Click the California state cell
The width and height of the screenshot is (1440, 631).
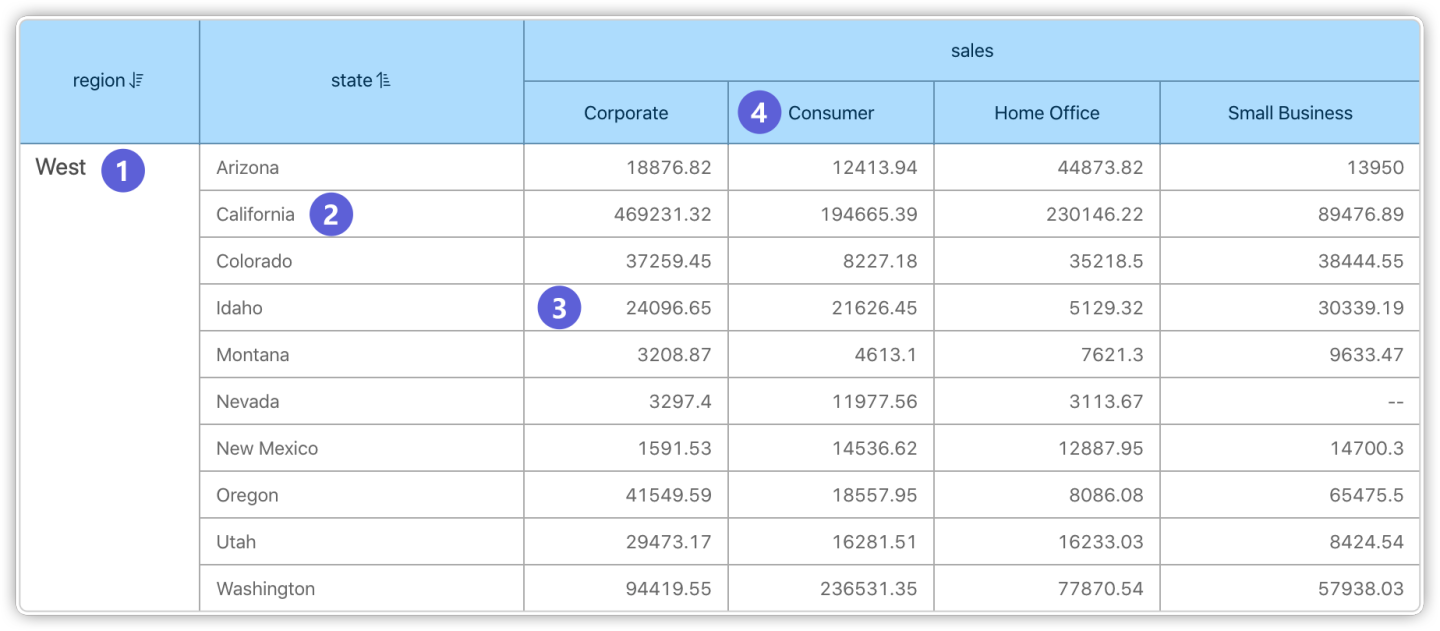(256, 214)
